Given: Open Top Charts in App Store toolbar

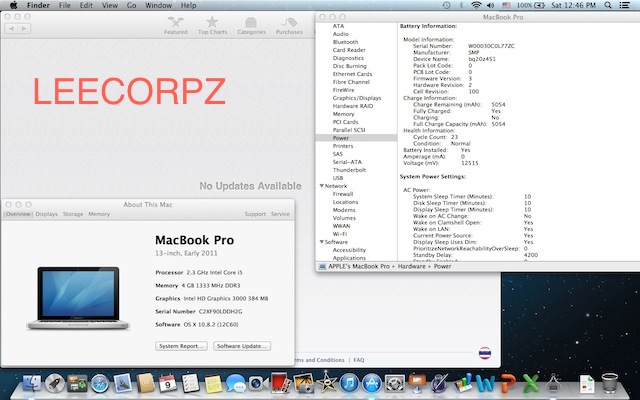Looking at the screenshot, I should [212, 26].
